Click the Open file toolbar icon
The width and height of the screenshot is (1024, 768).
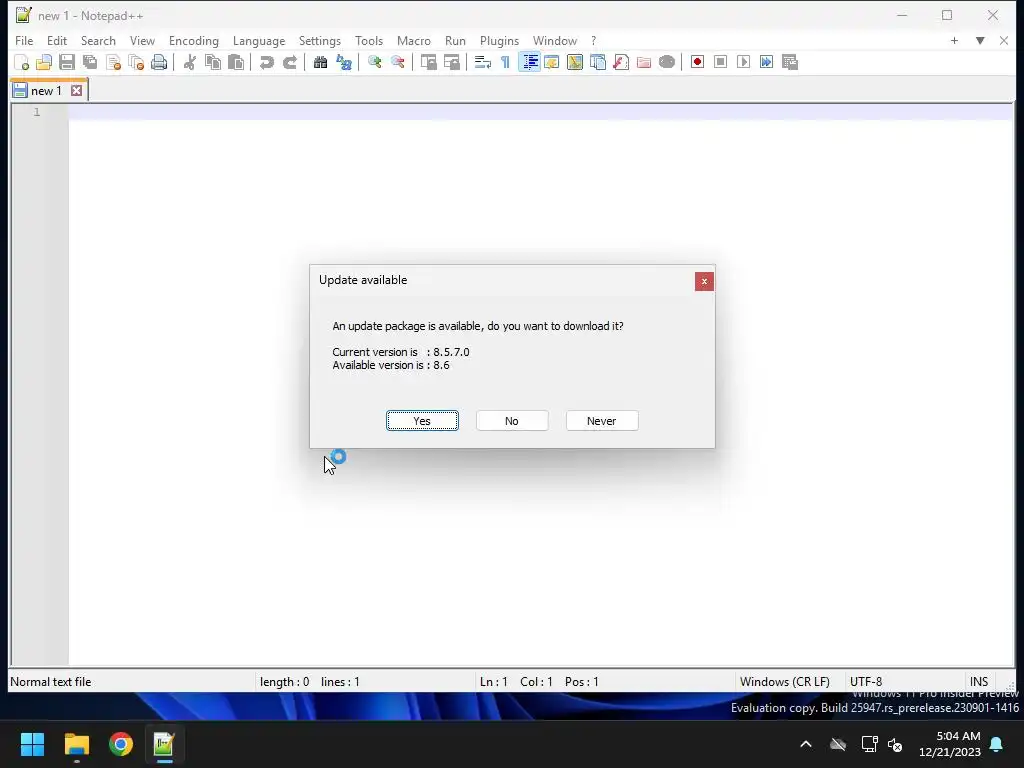click(x=44, y=62)
